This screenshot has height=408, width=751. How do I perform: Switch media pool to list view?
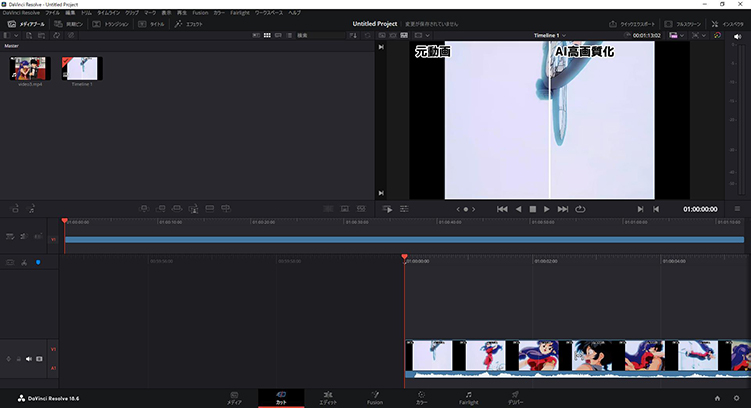point(289,35)
